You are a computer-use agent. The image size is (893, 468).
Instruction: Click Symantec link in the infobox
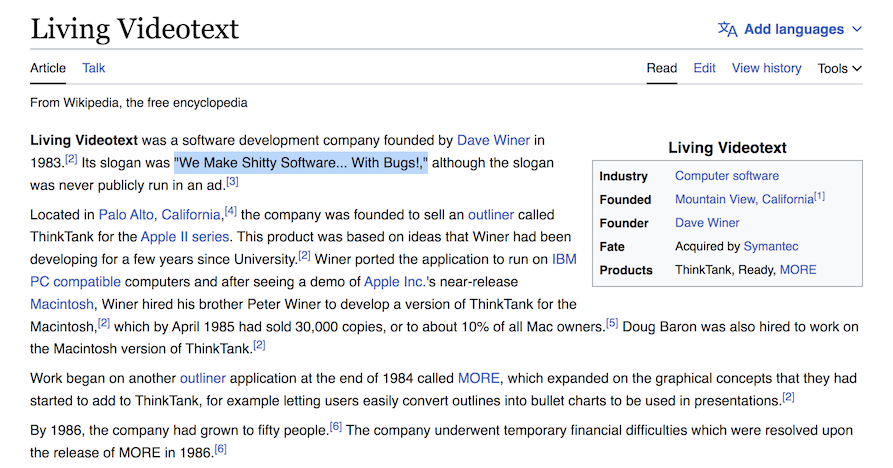pyautogui.click(x=771, y=246)
